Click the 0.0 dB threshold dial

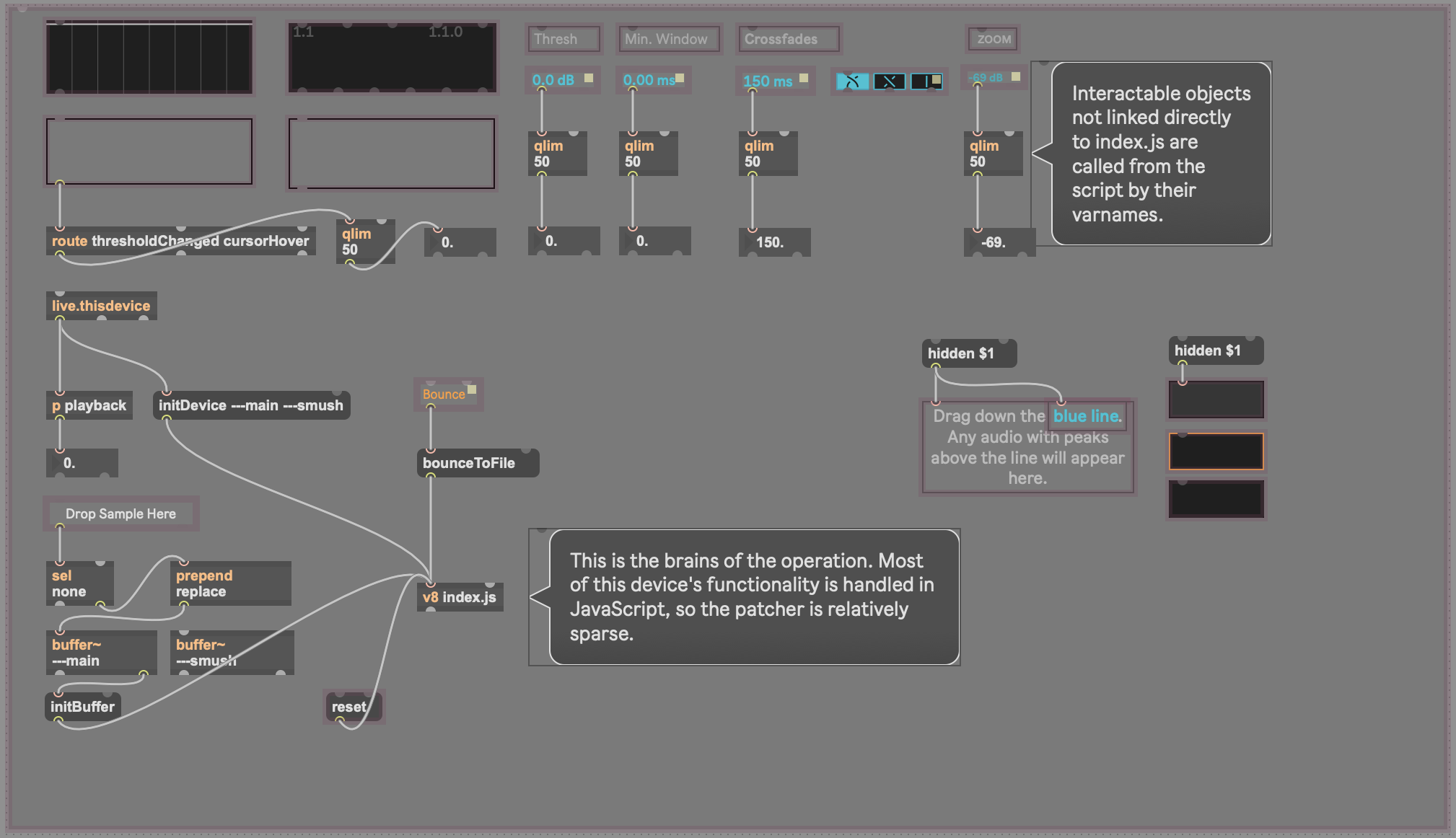[x=553, y=80]
